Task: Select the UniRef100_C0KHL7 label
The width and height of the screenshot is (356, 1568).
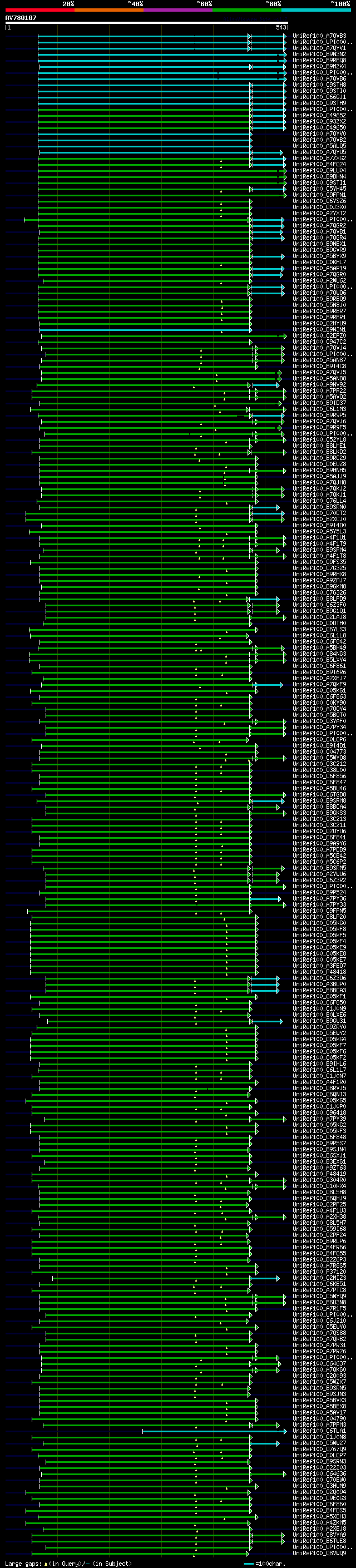Action: pos(319,263)
